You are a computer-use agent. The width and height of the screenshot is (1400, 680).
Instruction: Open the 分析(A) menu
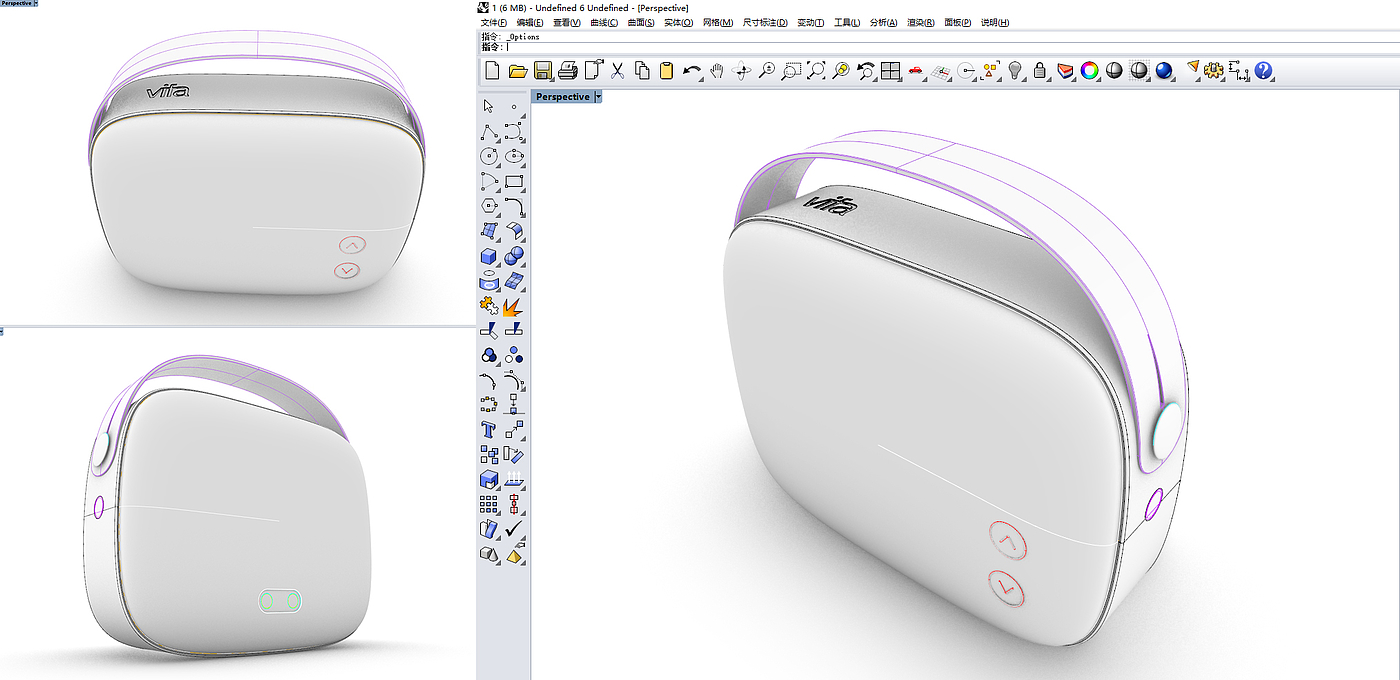(884, 22)
